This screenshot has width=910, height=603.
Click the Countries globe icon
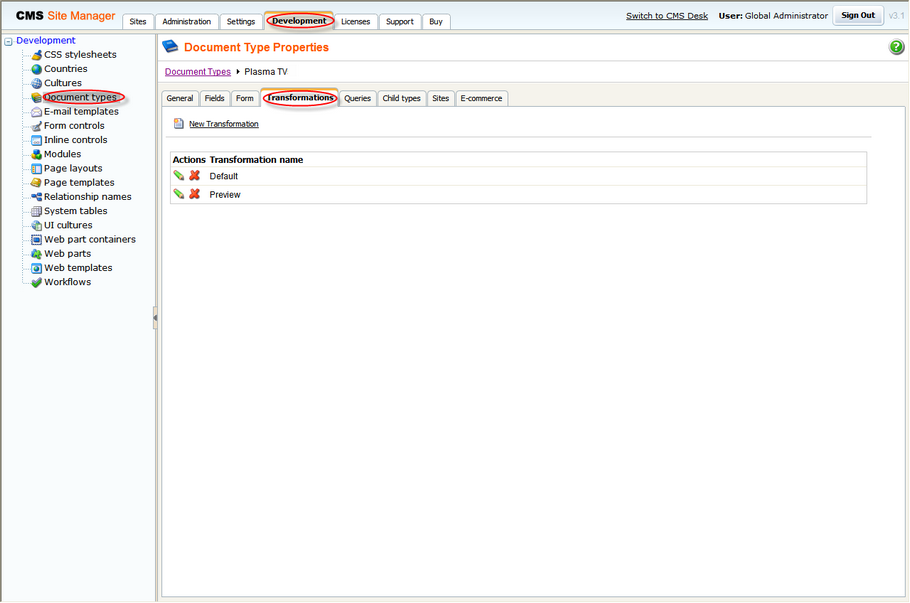[37, 69]
